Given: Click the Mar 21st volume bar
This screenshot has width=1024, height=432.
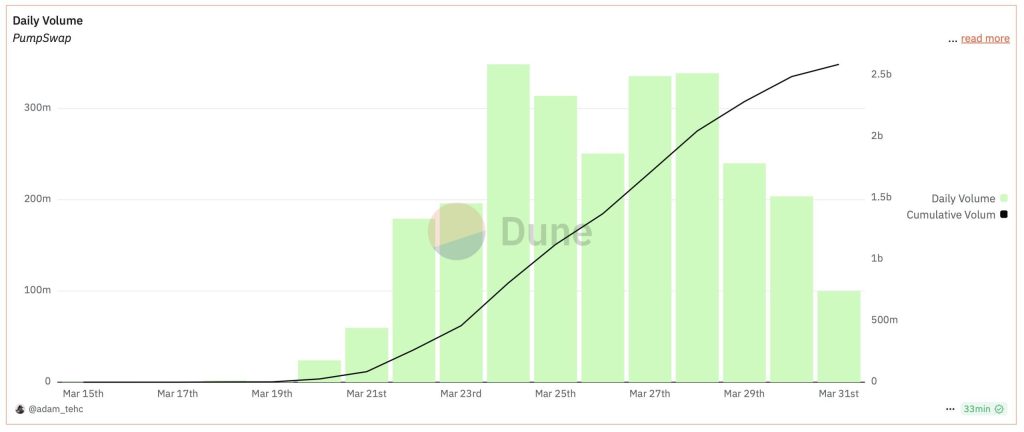Looking at the screenshot, I should coord(366,354).
